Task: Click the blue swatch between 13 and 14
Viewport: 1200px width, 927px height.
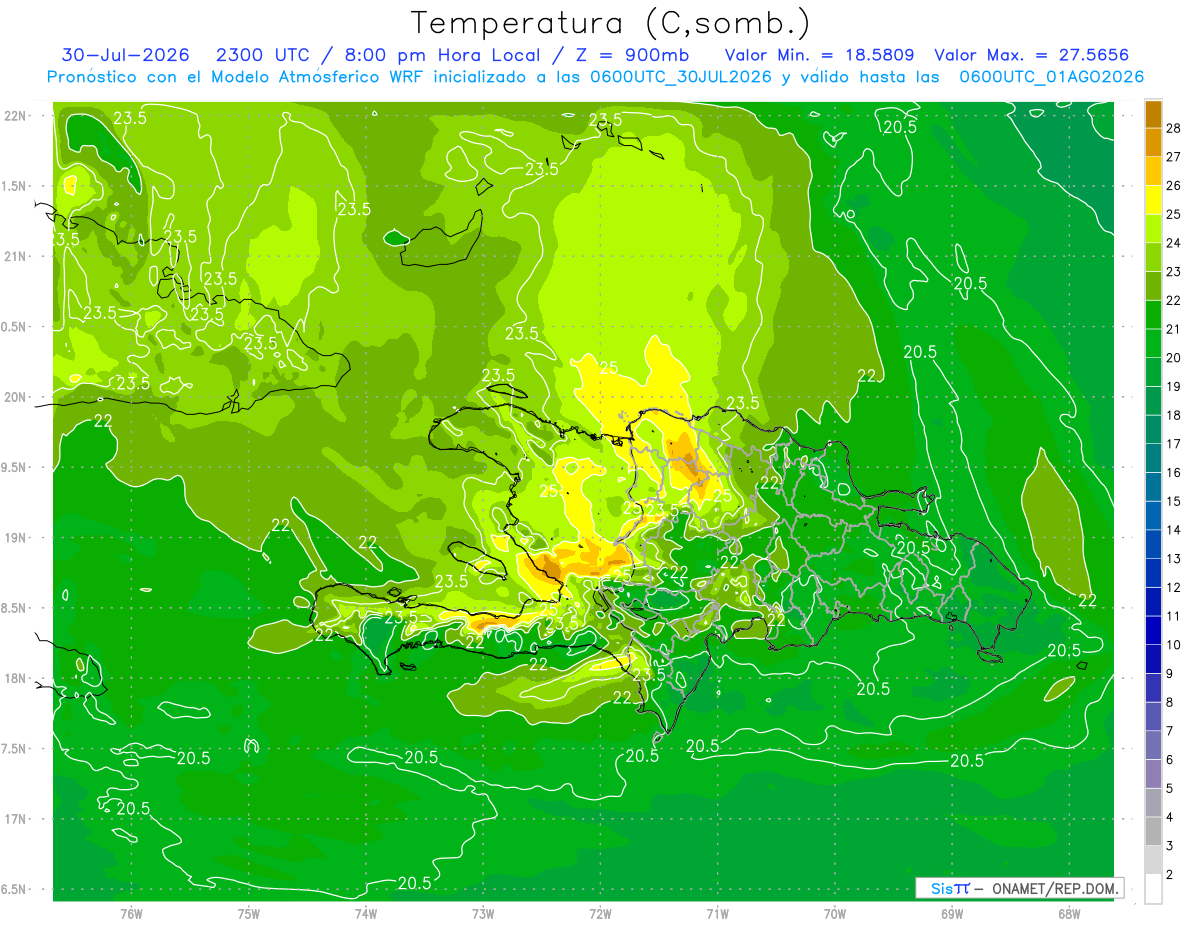Action: pyautogui.click(x=1153, y=544)
